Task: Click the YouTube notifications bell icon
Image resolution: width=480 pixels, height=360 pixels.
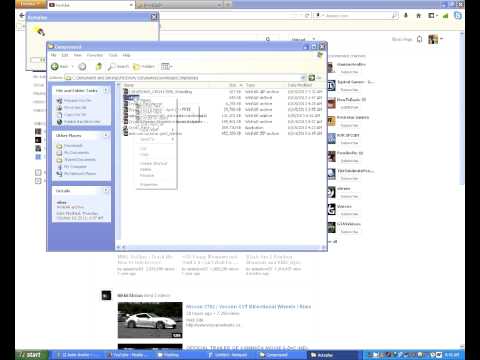Action: pos(420,39)
